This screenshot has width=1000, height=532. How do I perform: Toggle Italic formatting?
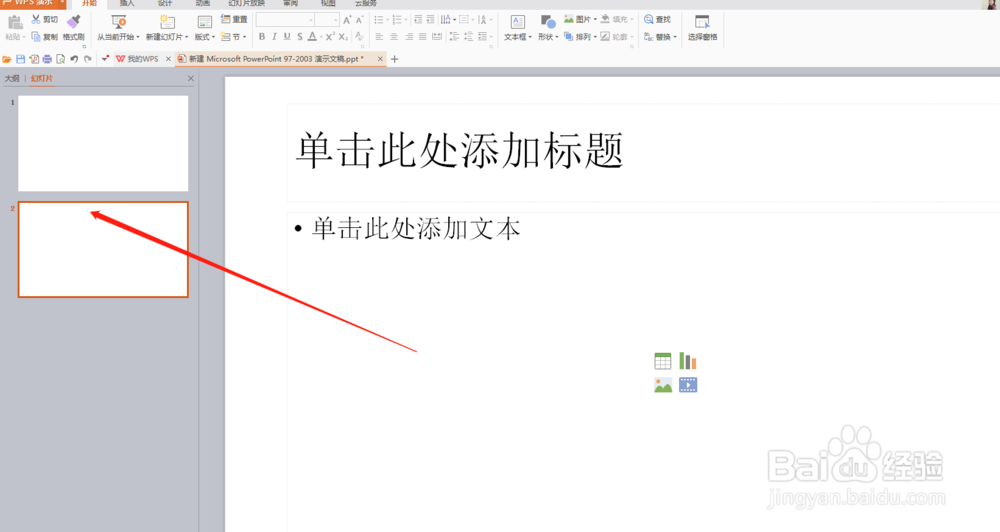tap(274, 36)
